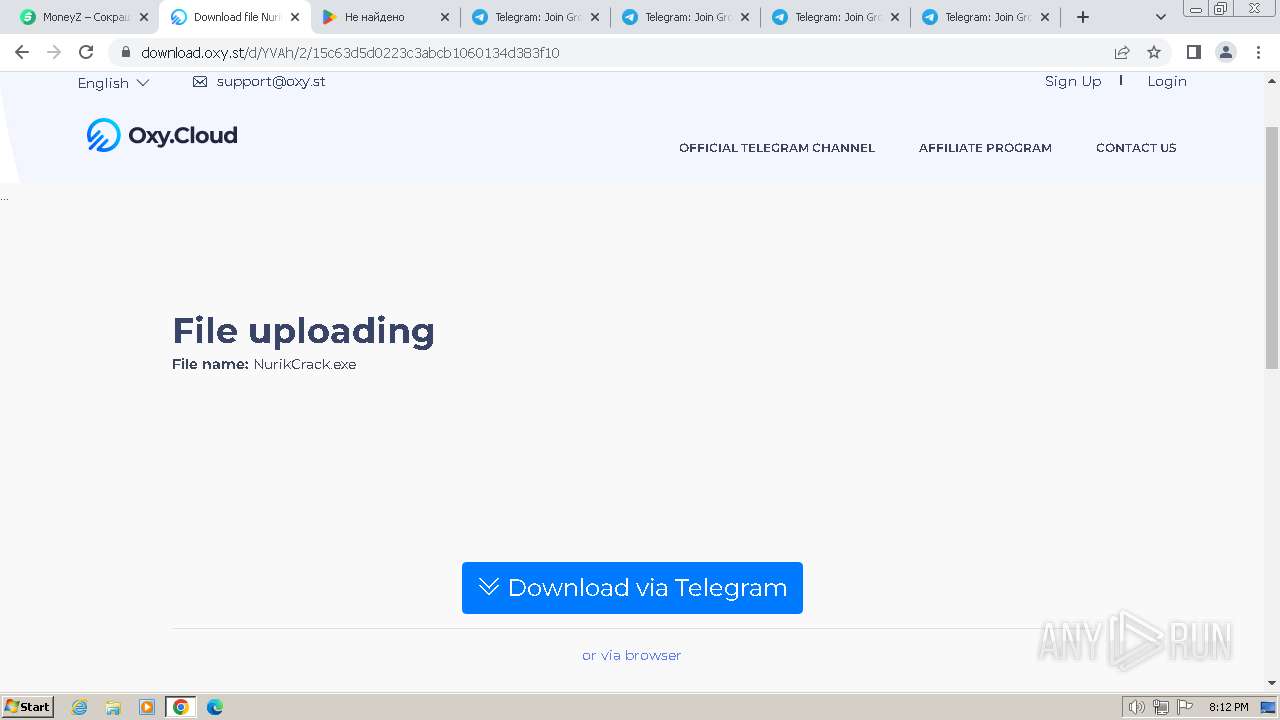The width and height of the screenshot is (1280, 720).
Task: Click the Oxy.Cloud logo
Action: [x=162, y=135]
